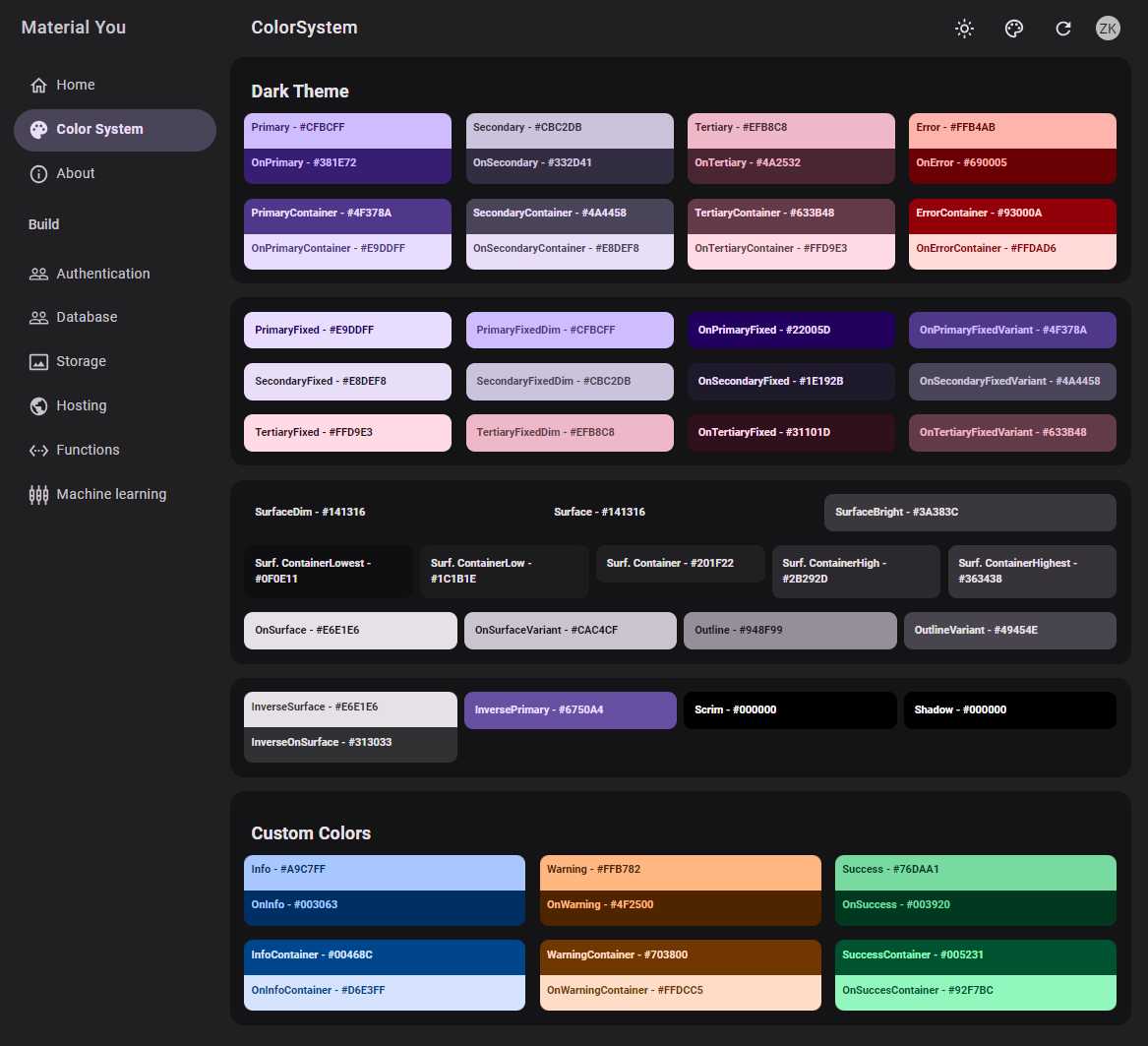The image size is (1148, 1046).
Task: Click the OnSurfaceVariant #CAC4CF swatch
Action: click(x=571, y=631)
